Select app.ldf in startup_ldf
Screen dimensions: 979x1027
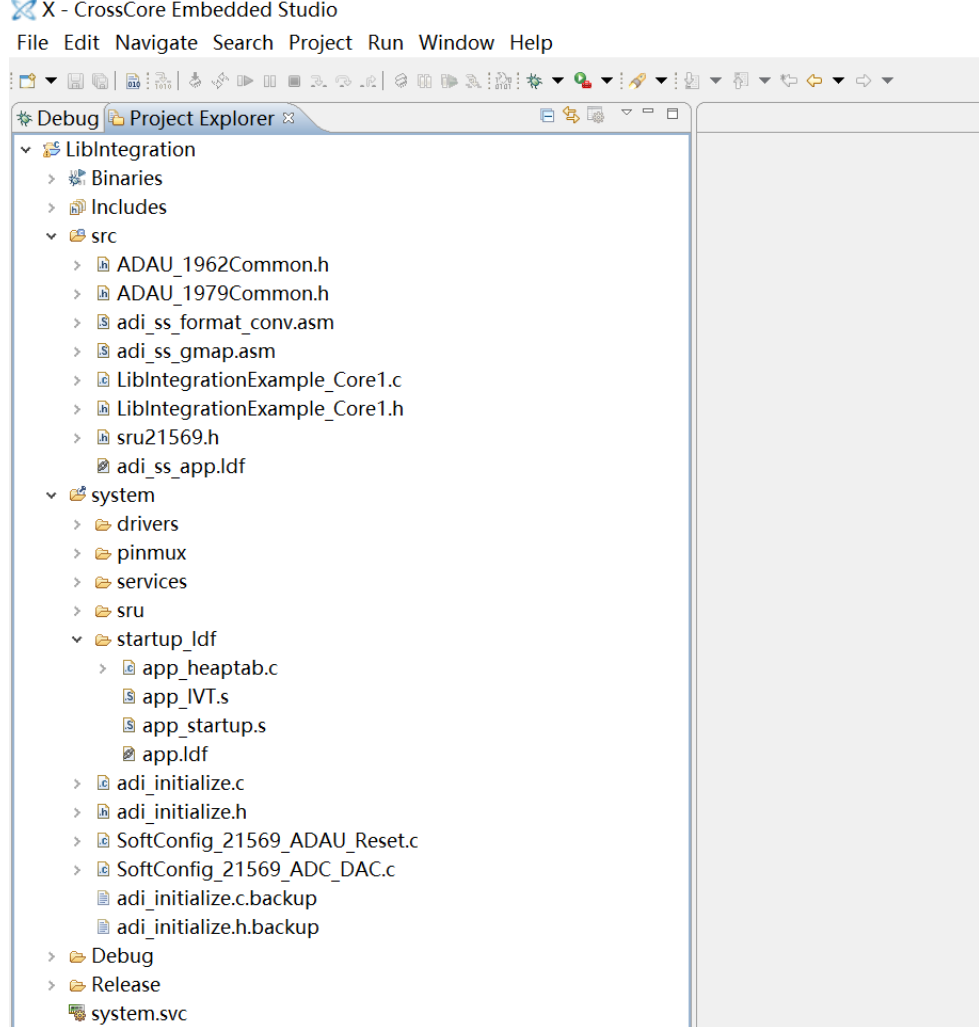coord(175,755)
